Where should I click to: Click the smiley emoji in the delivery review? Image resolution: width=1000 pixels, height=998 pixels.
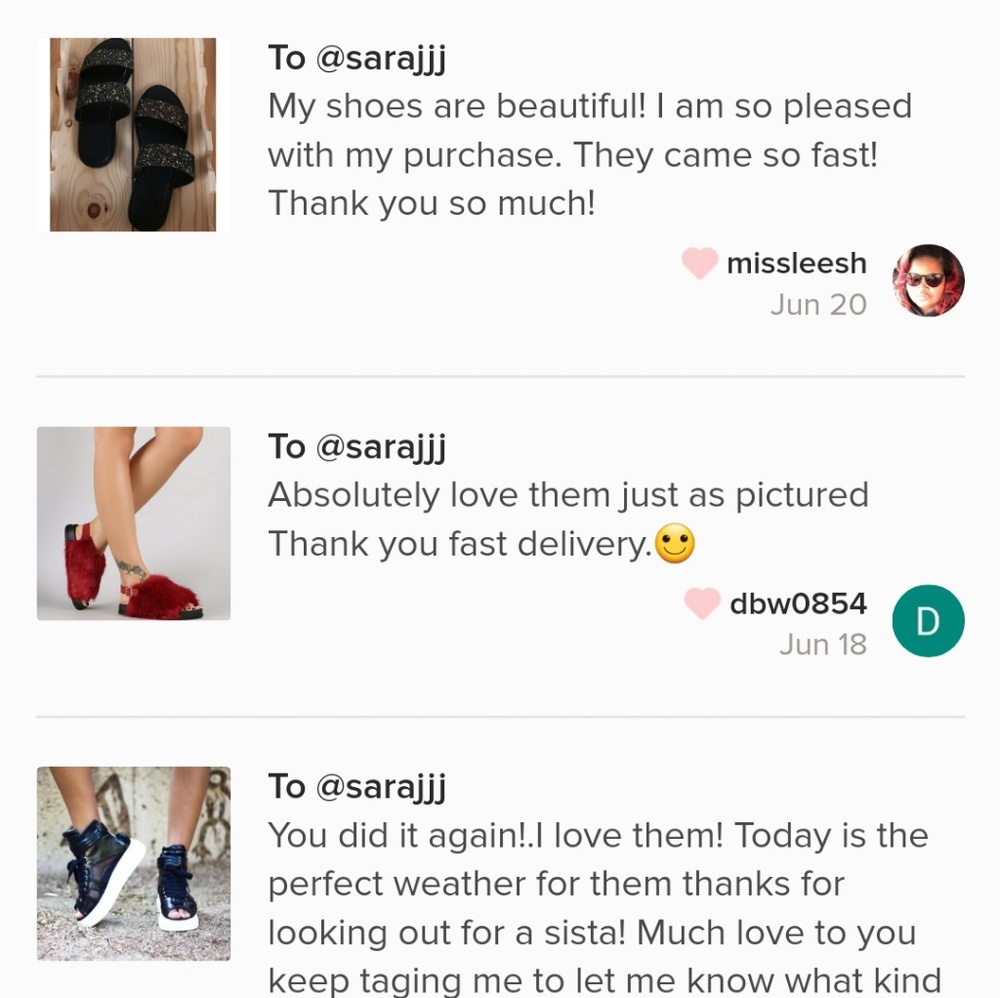(x=675, y=544)
